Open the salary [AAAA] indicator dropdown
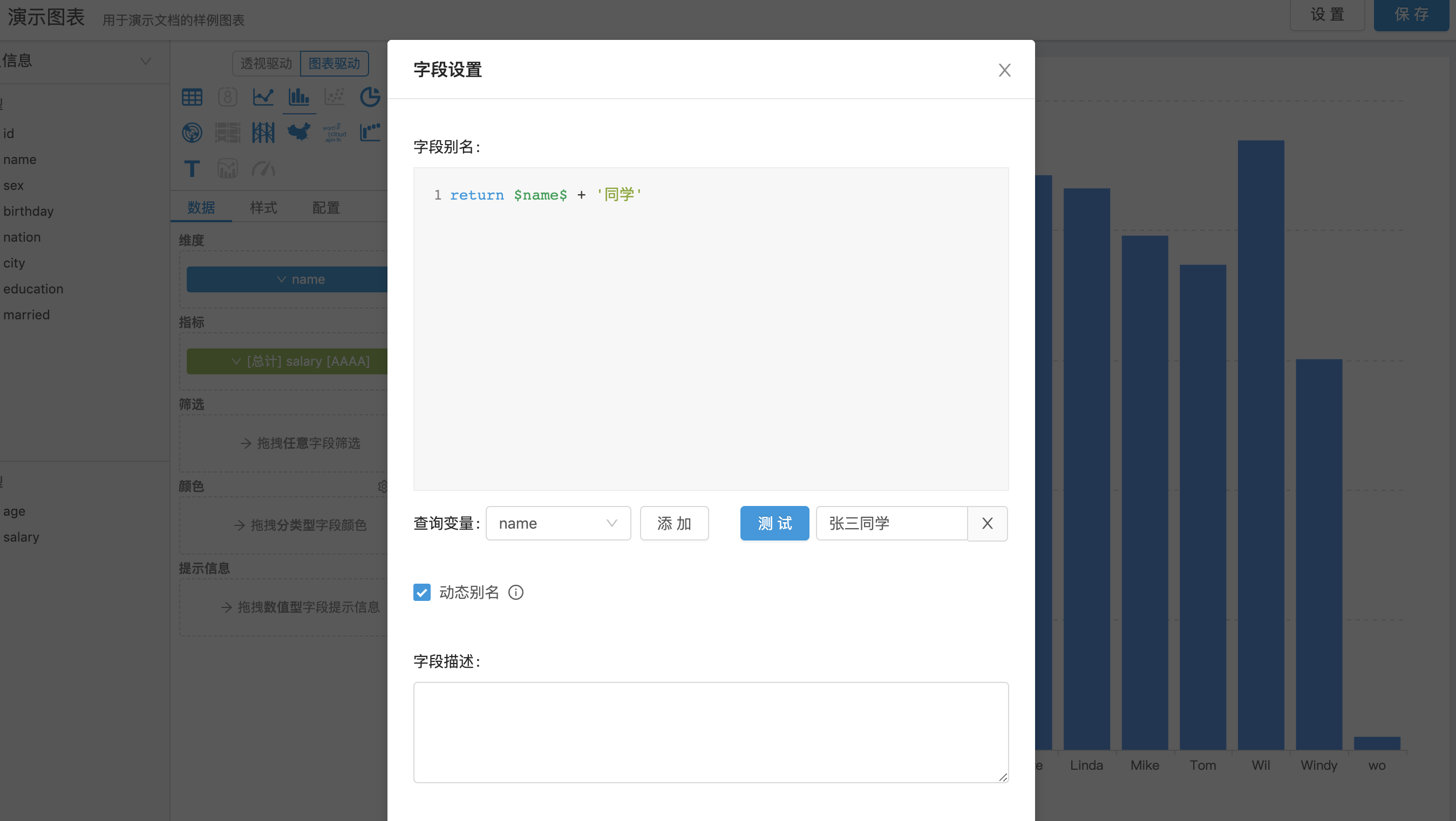Image resolution: width=1456 pixels, height=821 pixels. point(237,361)
